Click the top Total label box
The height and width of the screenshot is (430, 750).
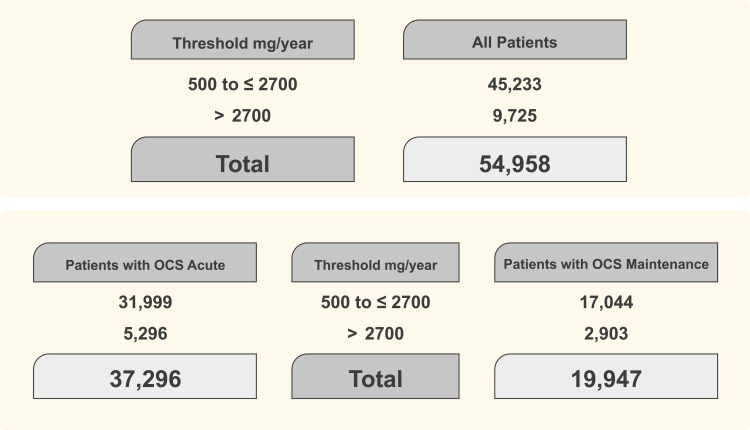click(x=243, y=161)
